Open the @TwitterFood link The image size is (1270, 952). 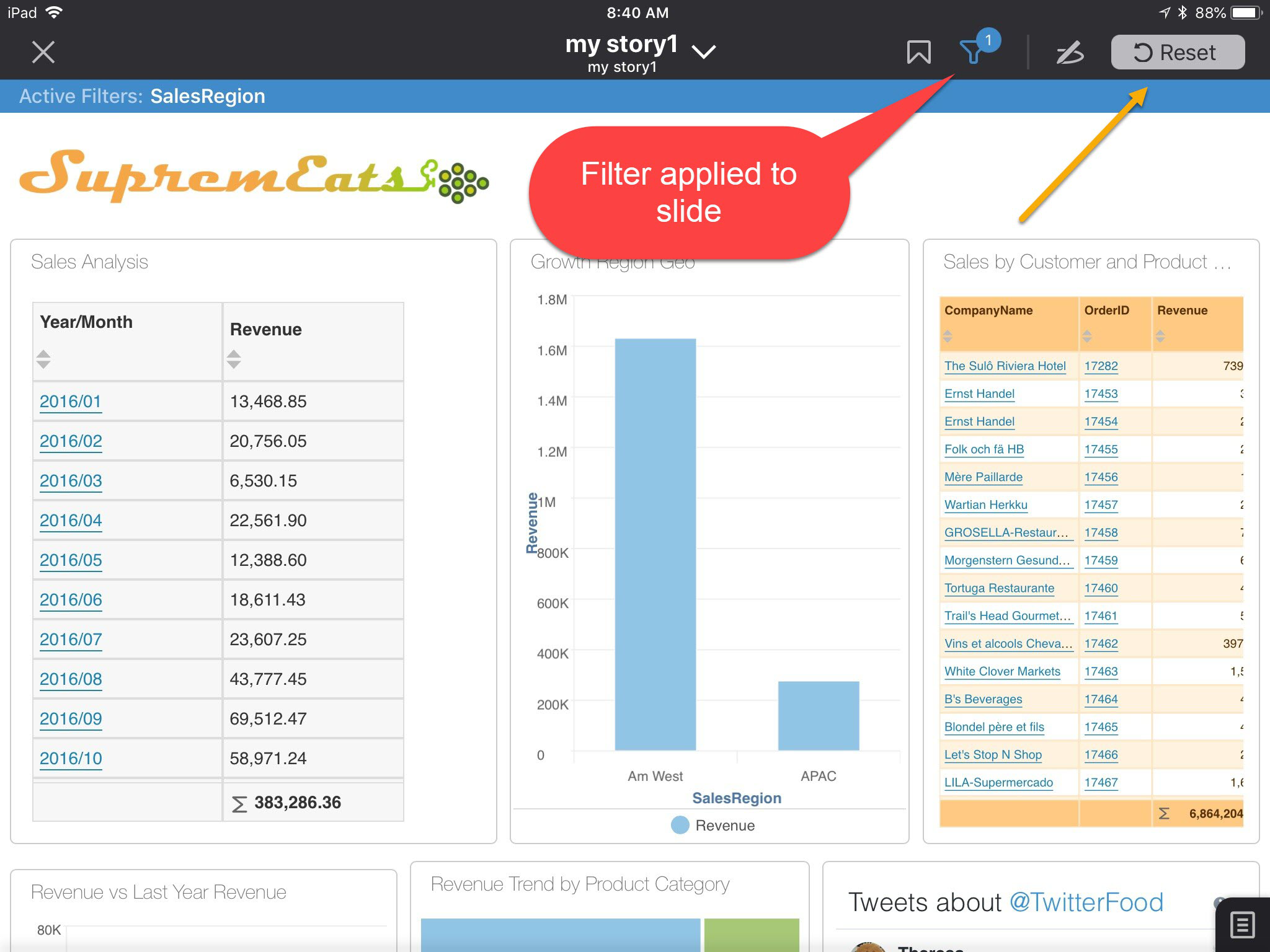click(x=1086, y=902)
